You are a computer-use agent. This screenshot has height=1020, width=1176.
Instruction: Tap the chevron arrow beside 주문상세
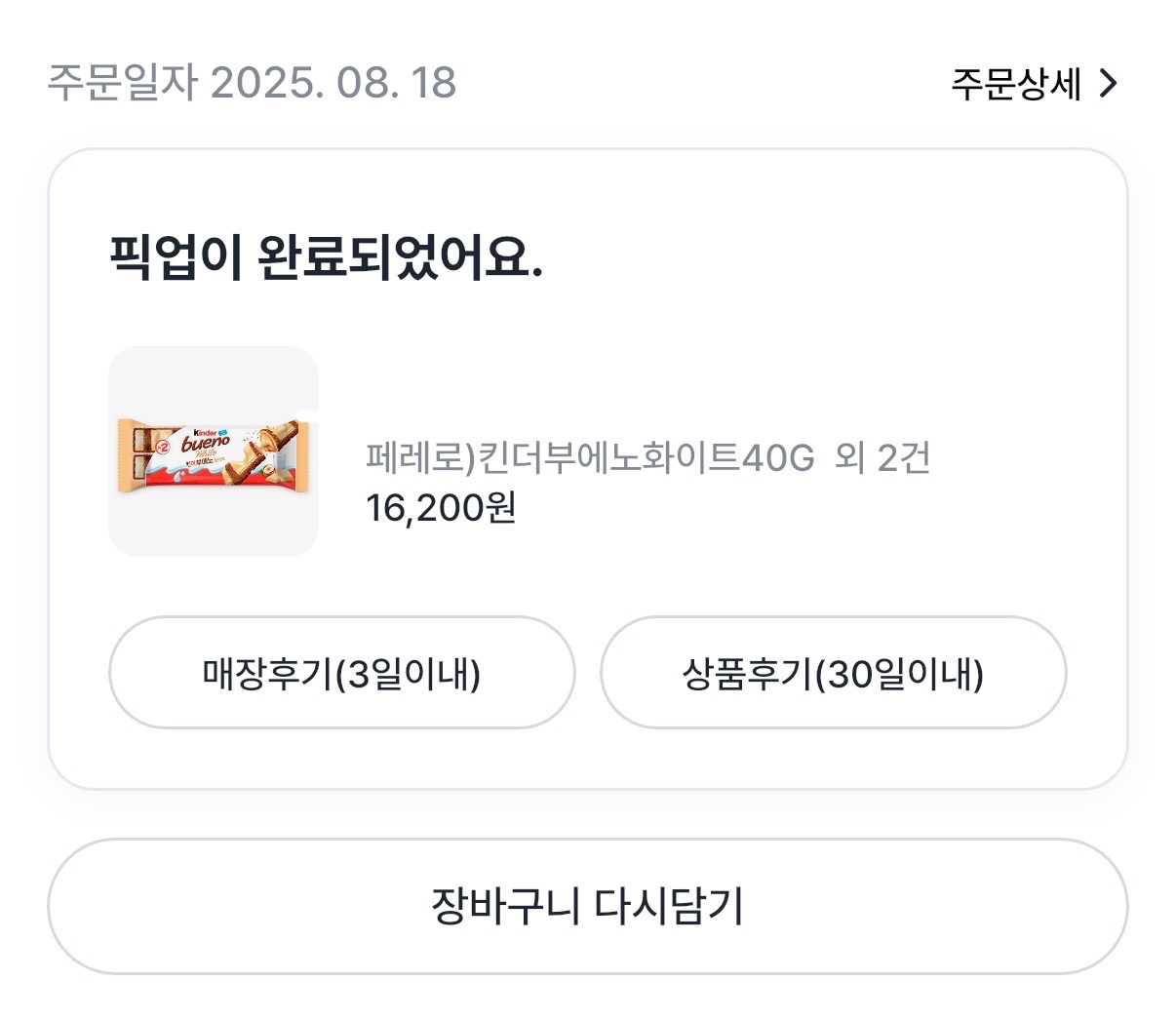pyautogui.click(x=1108, y=84)
